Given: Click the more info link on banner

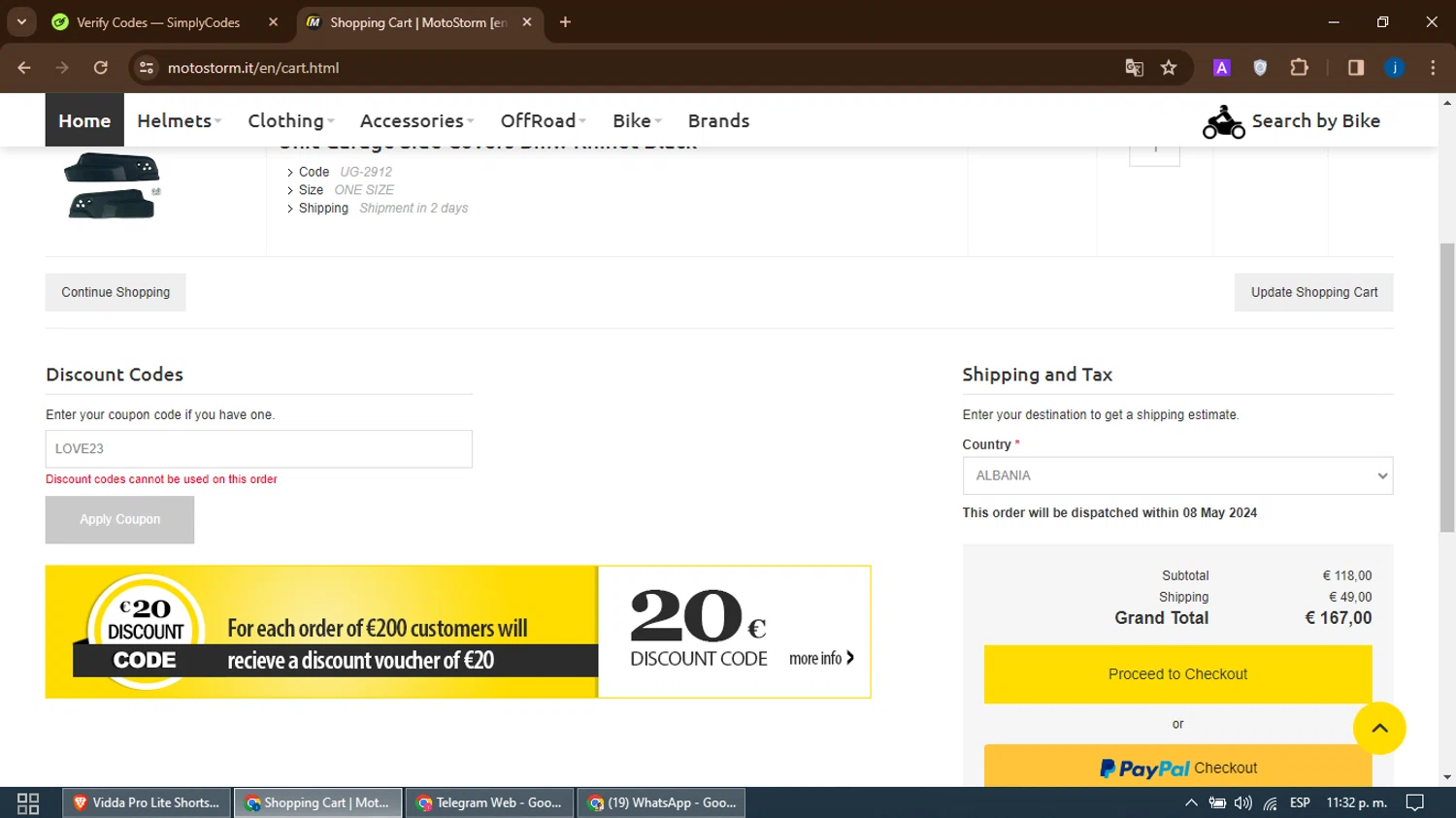Looking at the screenshot, I should point(821,658).
